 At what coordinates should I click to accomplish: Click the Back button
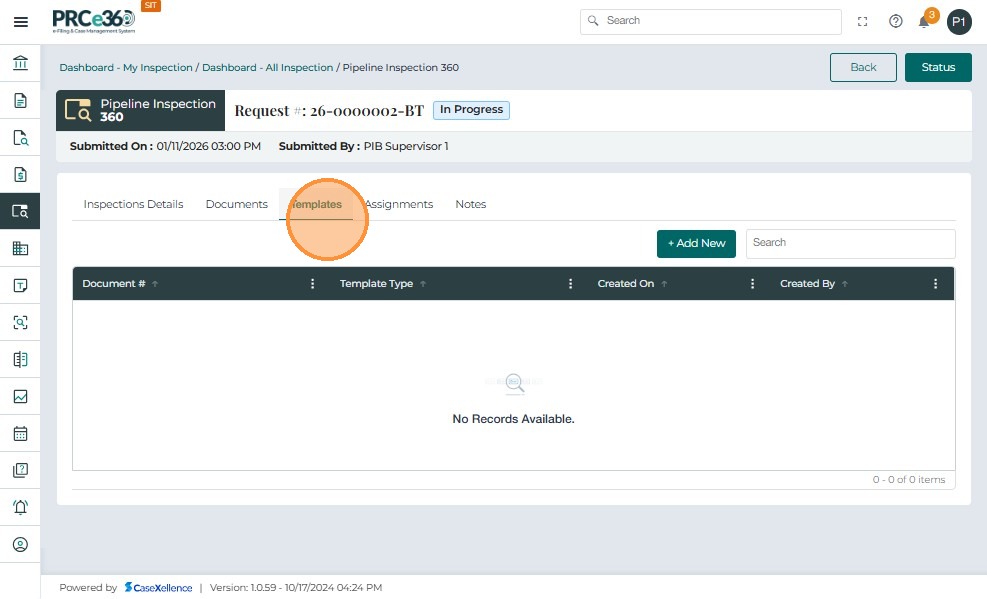863,67
